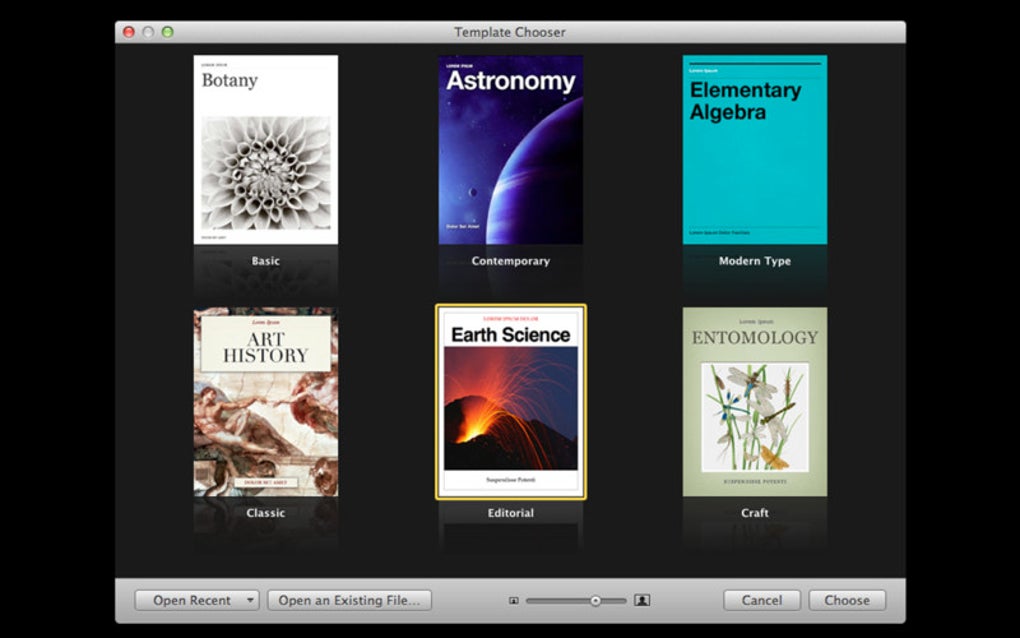1020x638 pixels.
Task: Select the Art History Classic template
Action: point(265,402)
